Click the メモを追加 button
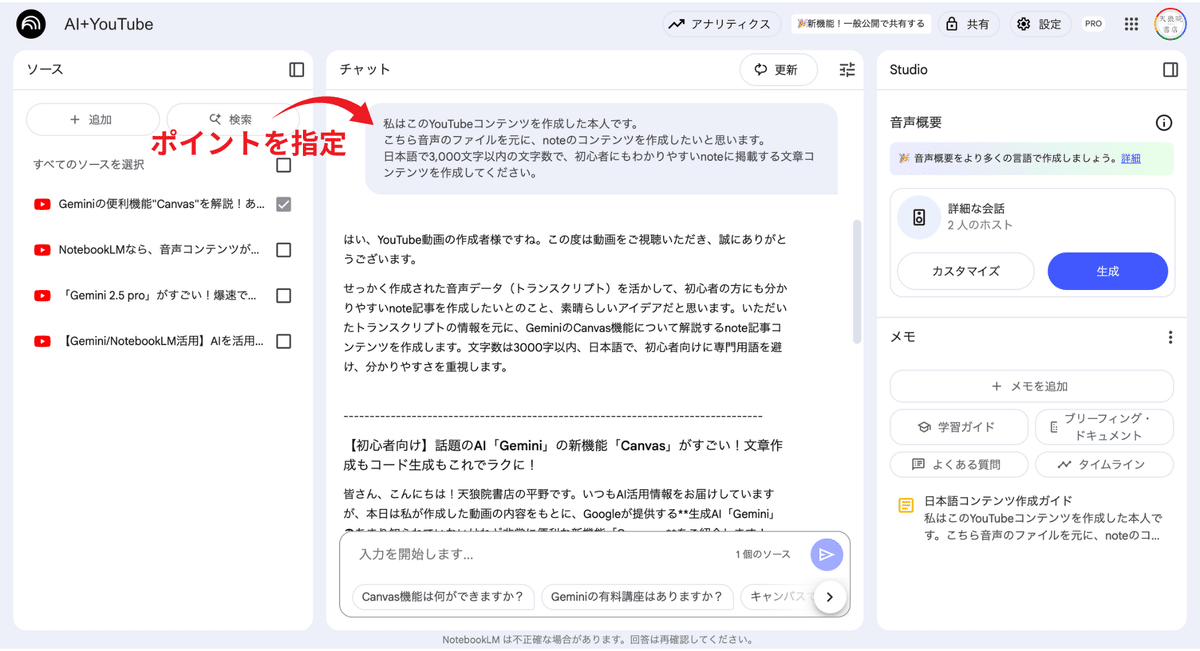The height and width of the screenshot is (651, 1200). [1031, 386]
